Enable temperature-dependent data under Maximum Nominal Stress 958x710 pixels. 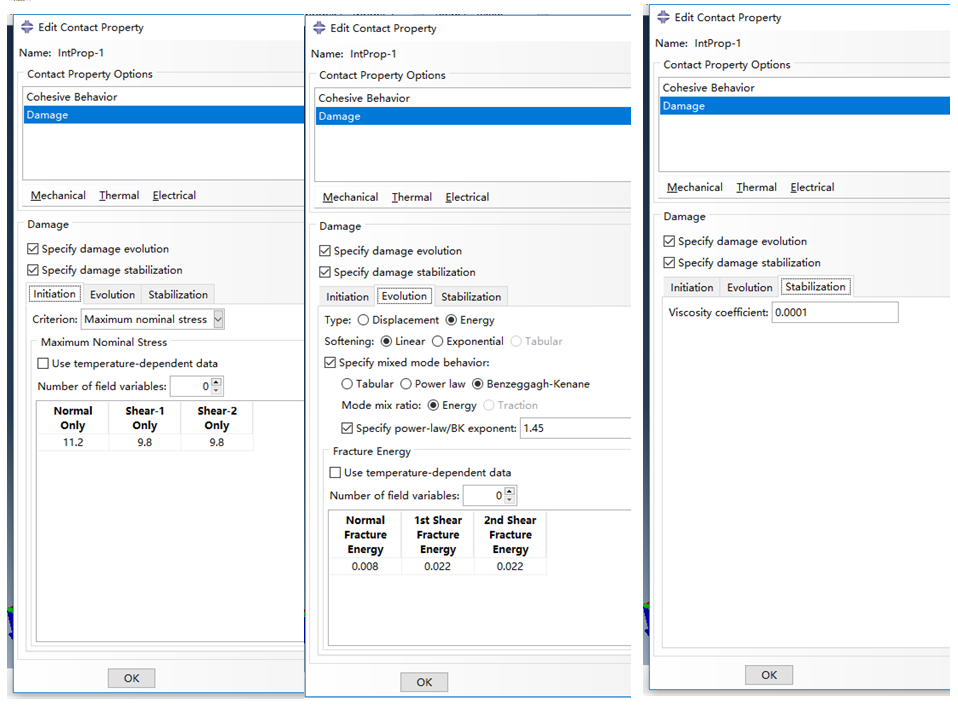coord(43,364)
